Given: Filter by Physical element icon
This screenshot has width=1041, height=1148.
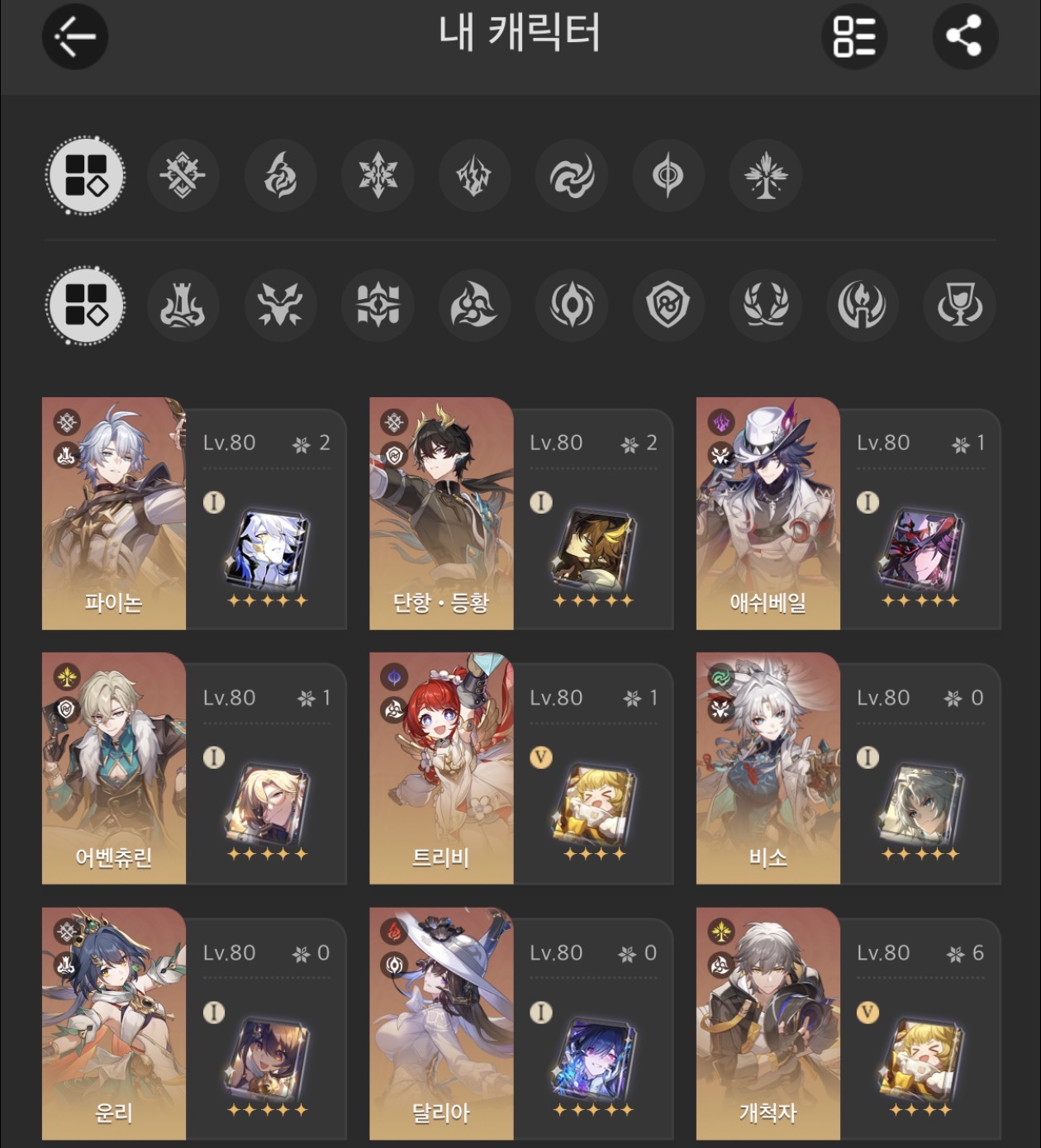Looking at the screenshot, I should 183,175.
